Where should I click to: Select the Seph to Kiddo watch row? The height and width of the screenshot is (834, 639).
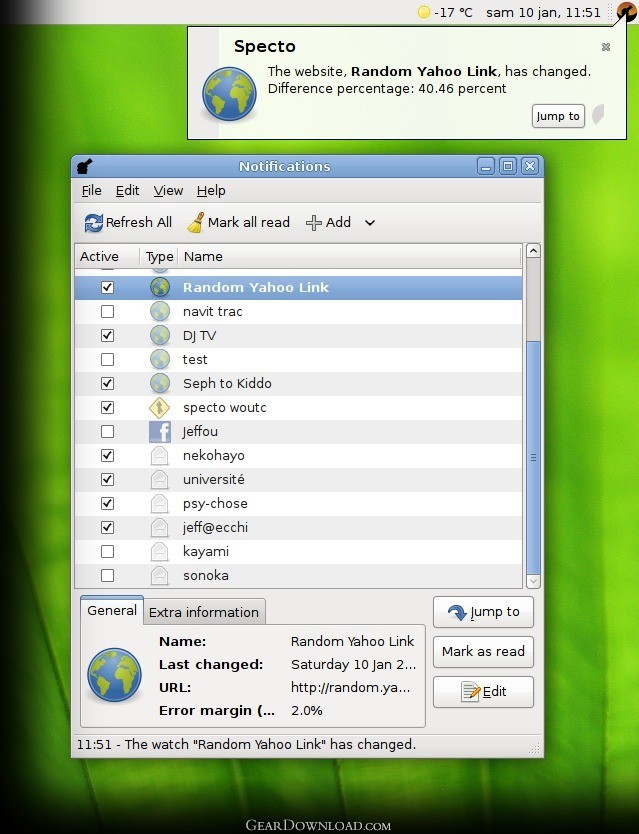298,383
